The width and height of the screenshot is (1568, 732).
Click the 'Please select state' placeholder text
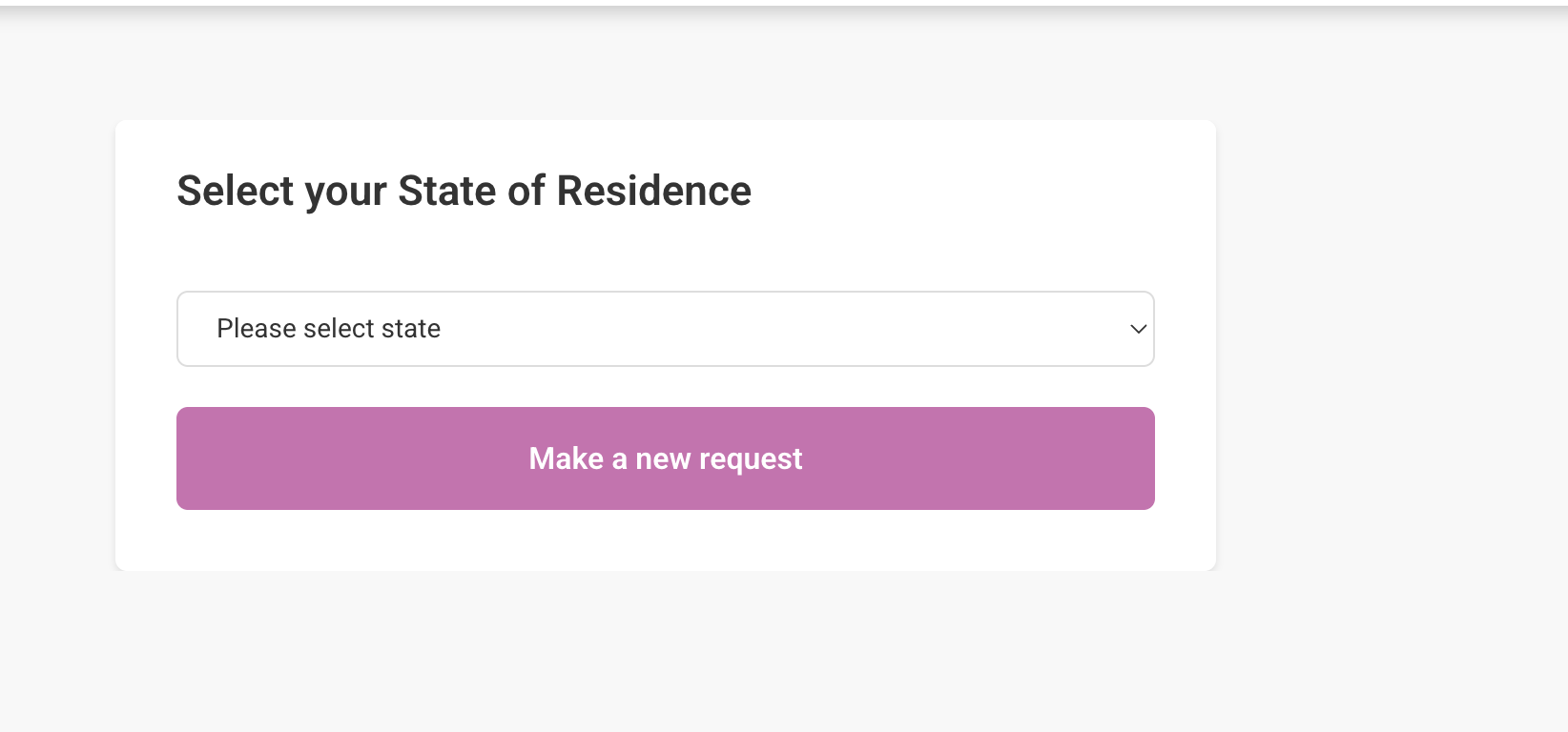tap(328, 329)
